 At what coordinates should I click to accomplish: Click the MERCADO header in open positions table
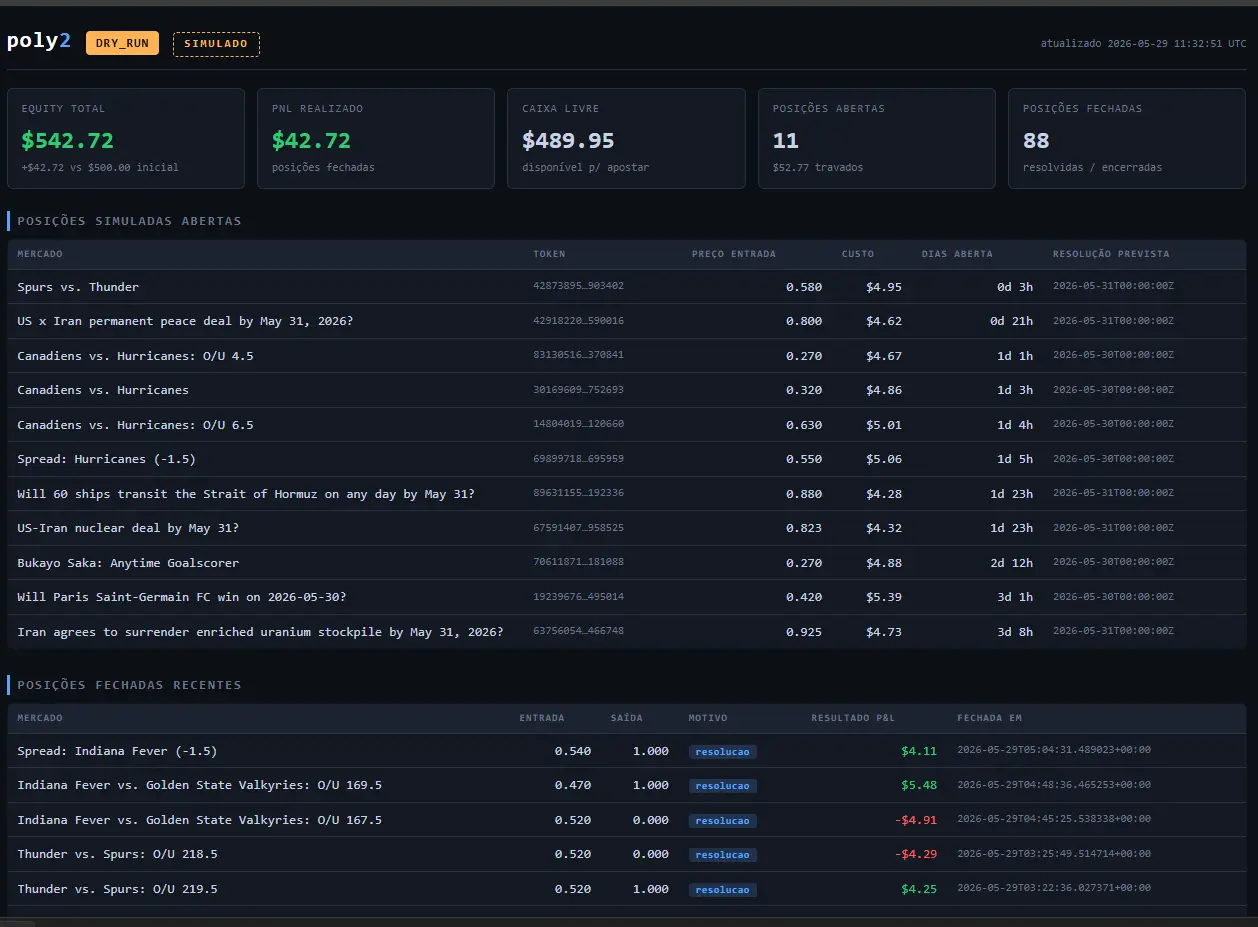(40, 254)
